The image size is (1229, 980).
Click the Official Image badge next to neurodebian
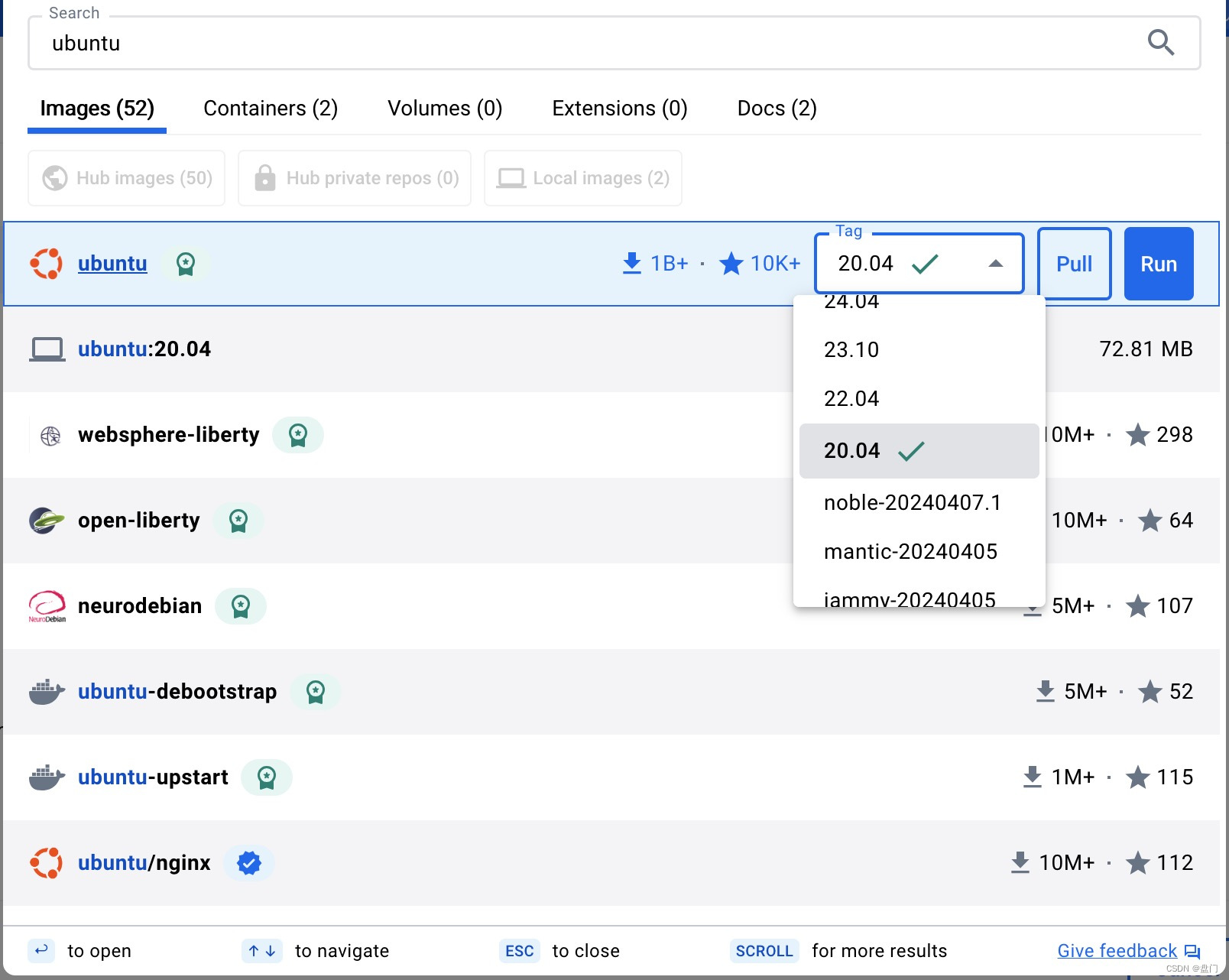point(241,606)
